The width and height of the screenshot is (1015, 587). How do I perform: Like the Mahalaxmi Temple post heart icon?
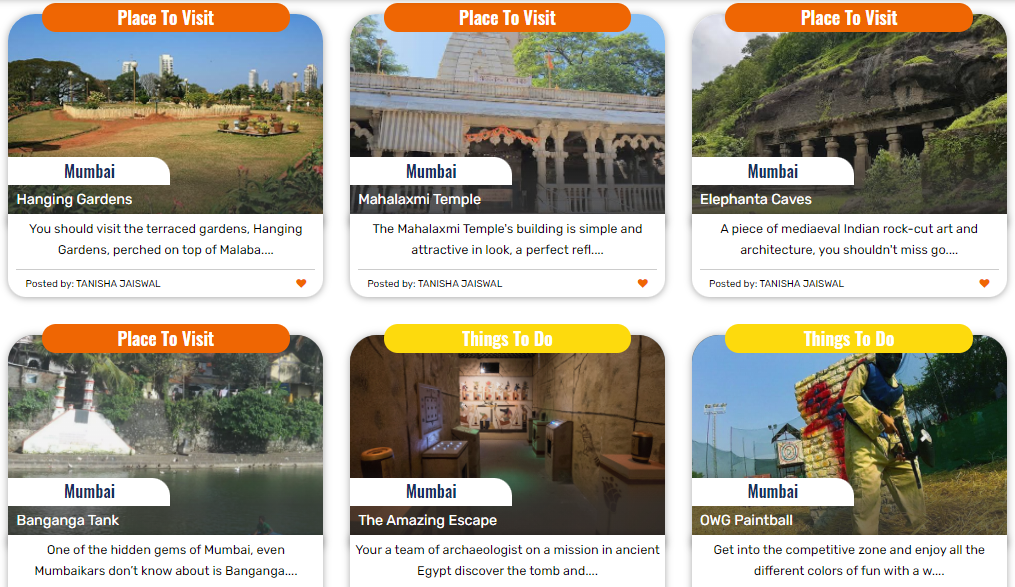click(643, 283)
